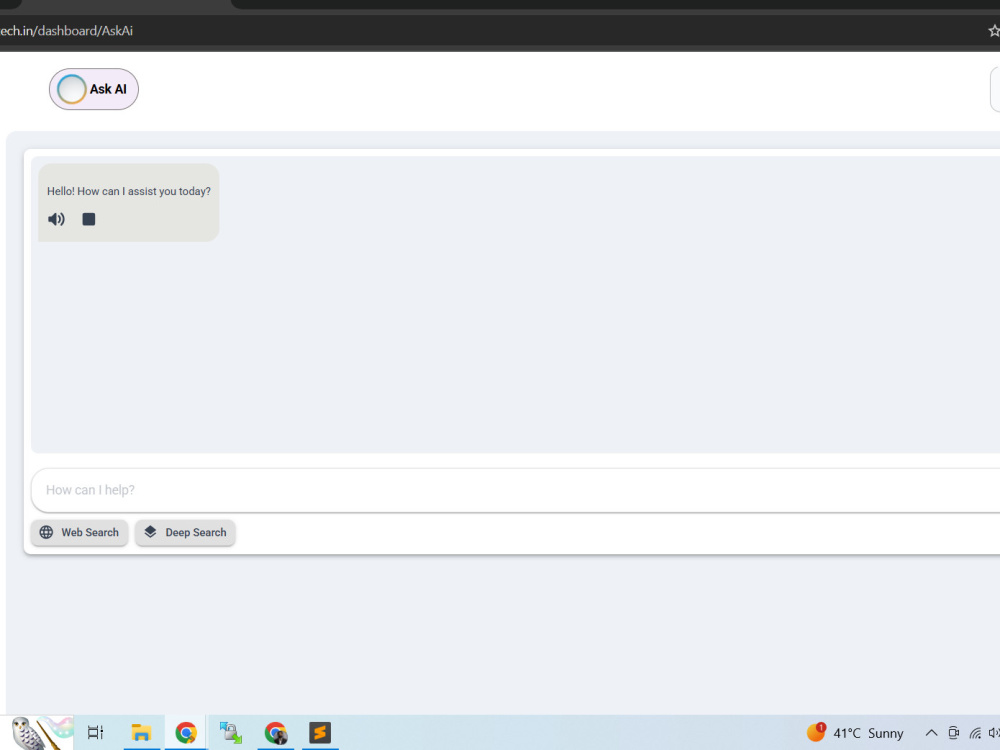Click the 'Hello! How can I assist you today?' message
The height and width of the screenshot is (750, 1000).
[x=129, y=191]
